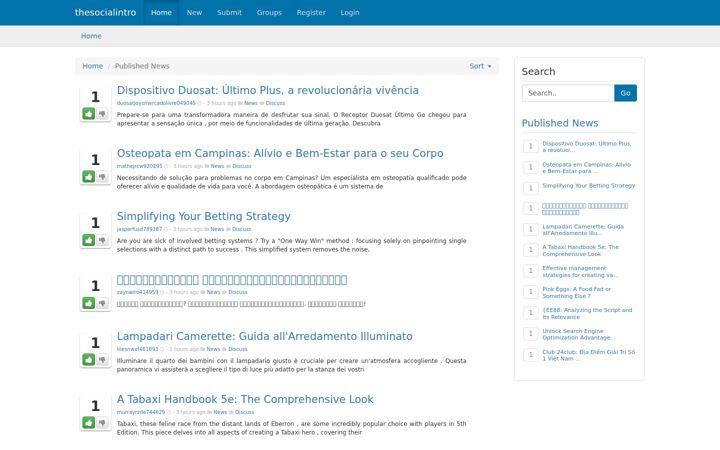Upvote Lampadari Camerette post
The image size is (720, 450).
[89, 360]
